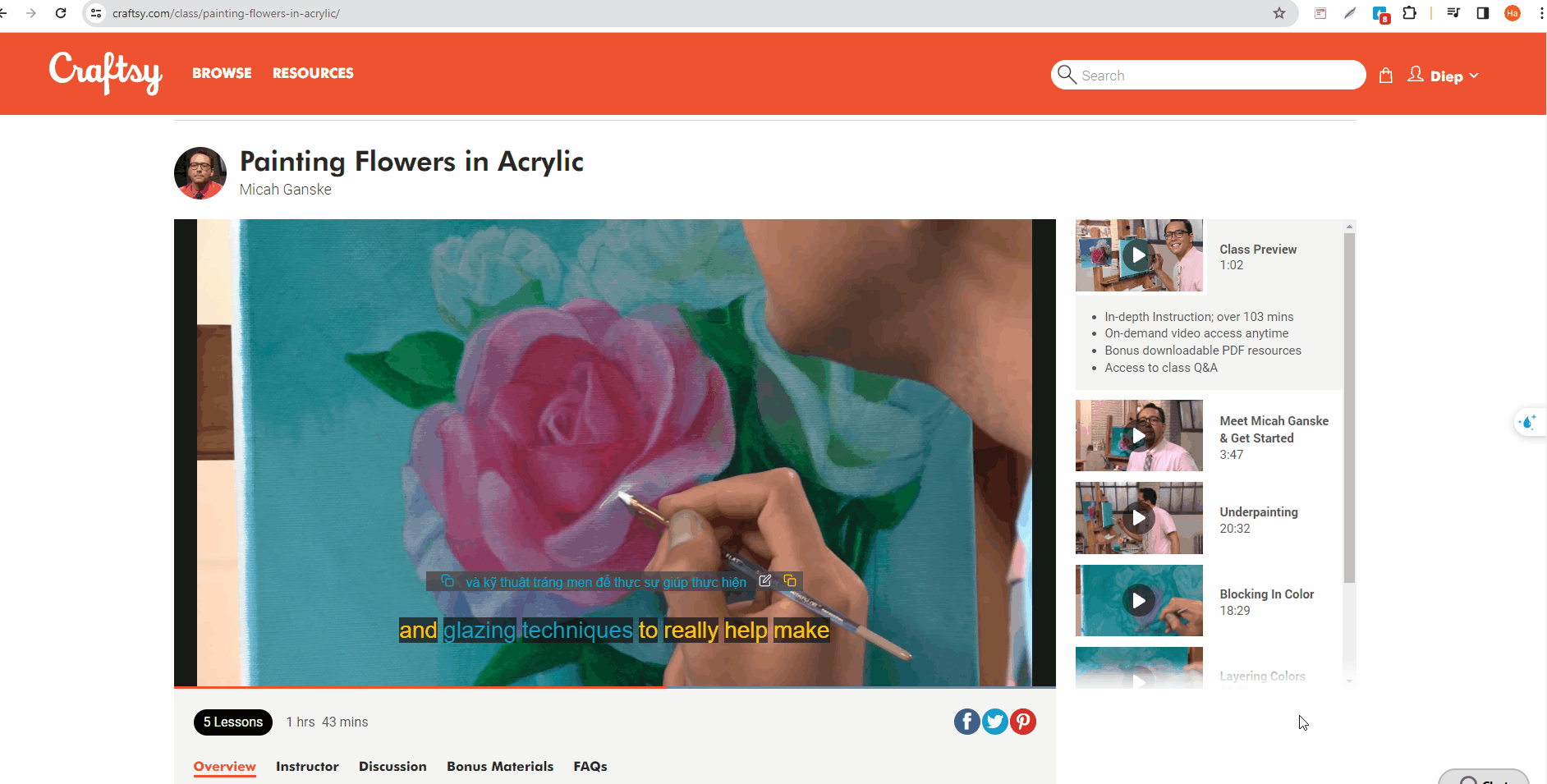The height and width of the screenshot is (784, 1547).
Task: Open the BROWSE menu
Action: click(222, 73)
